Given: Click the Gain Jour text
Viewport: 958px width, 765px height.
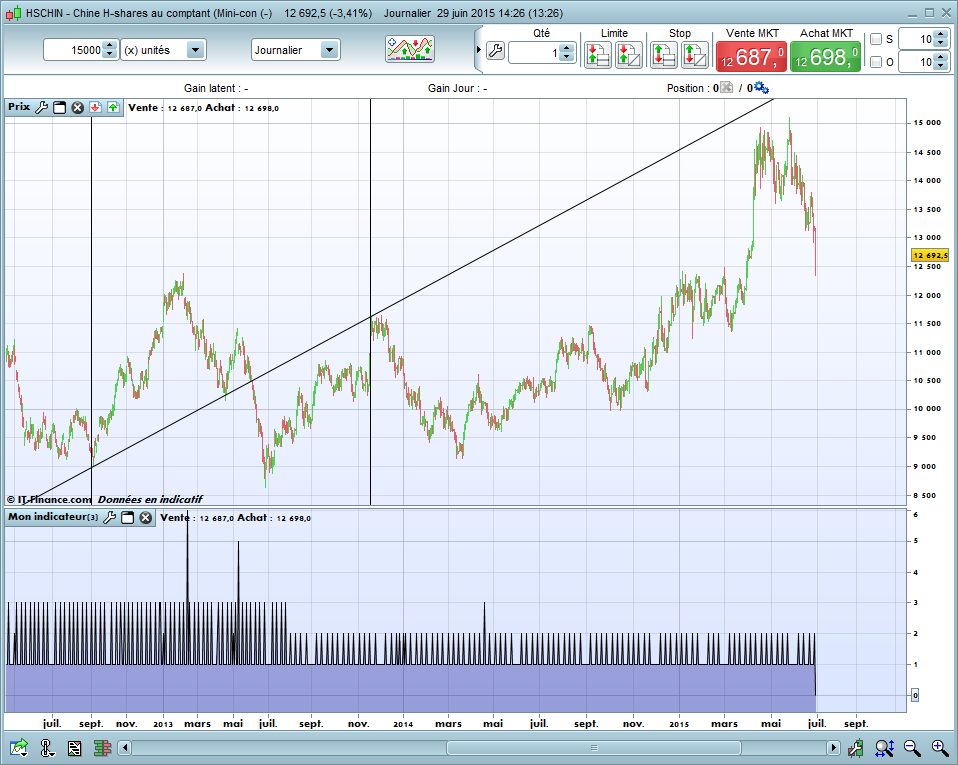Looking at the screenshot, I should pyautogui.click(x=458, y=88).
